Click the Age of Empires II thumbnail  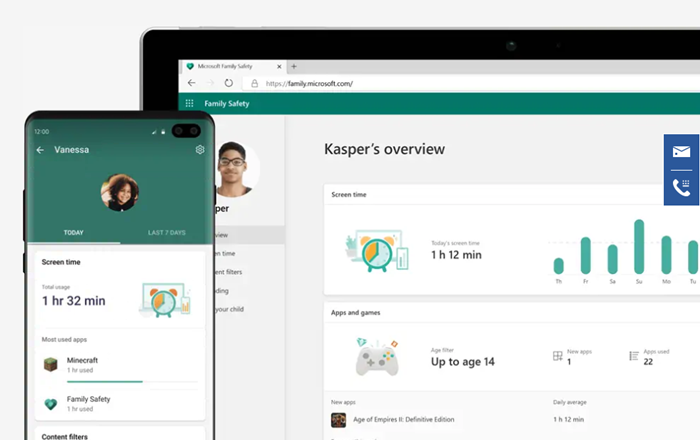tap(338, 420)
